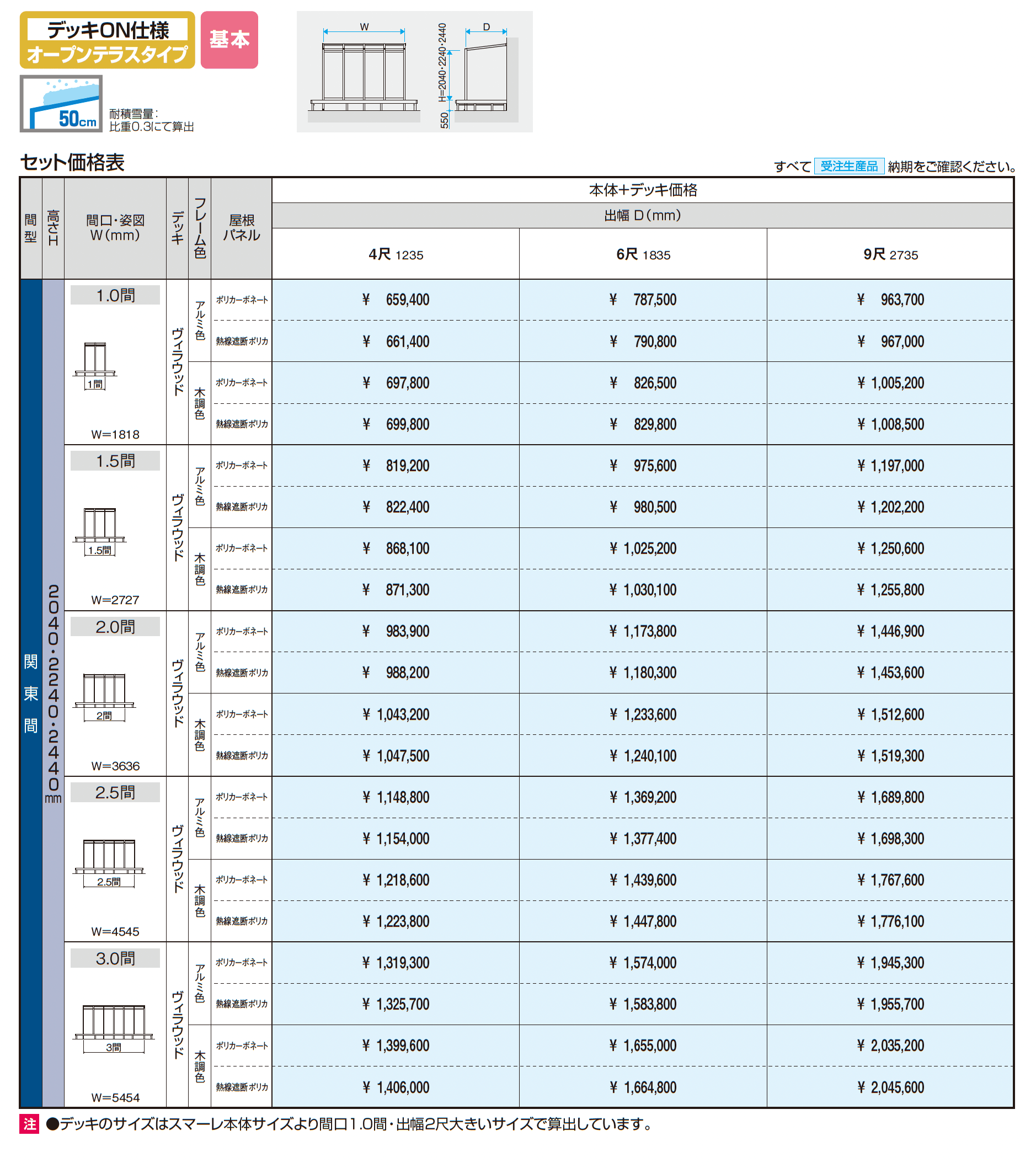Viewport: 1036px width, 1168px height.
Task: Select the ¥1,369,200 price cell
Action: (643, 797)
